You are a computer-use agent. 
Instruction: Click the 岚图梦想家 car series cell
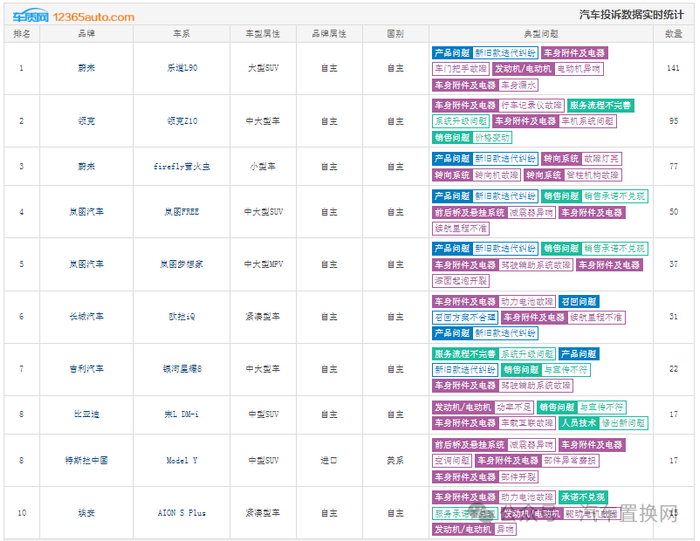[x=182, y=264]
